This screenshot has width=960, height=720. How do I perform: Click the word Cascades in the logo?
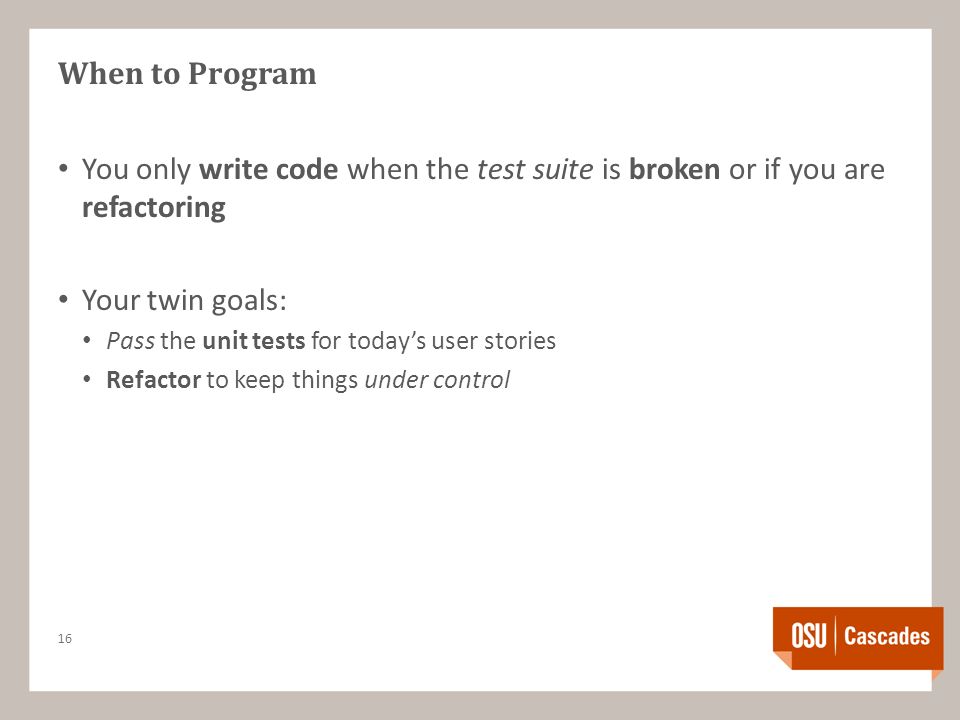(887, 636)
